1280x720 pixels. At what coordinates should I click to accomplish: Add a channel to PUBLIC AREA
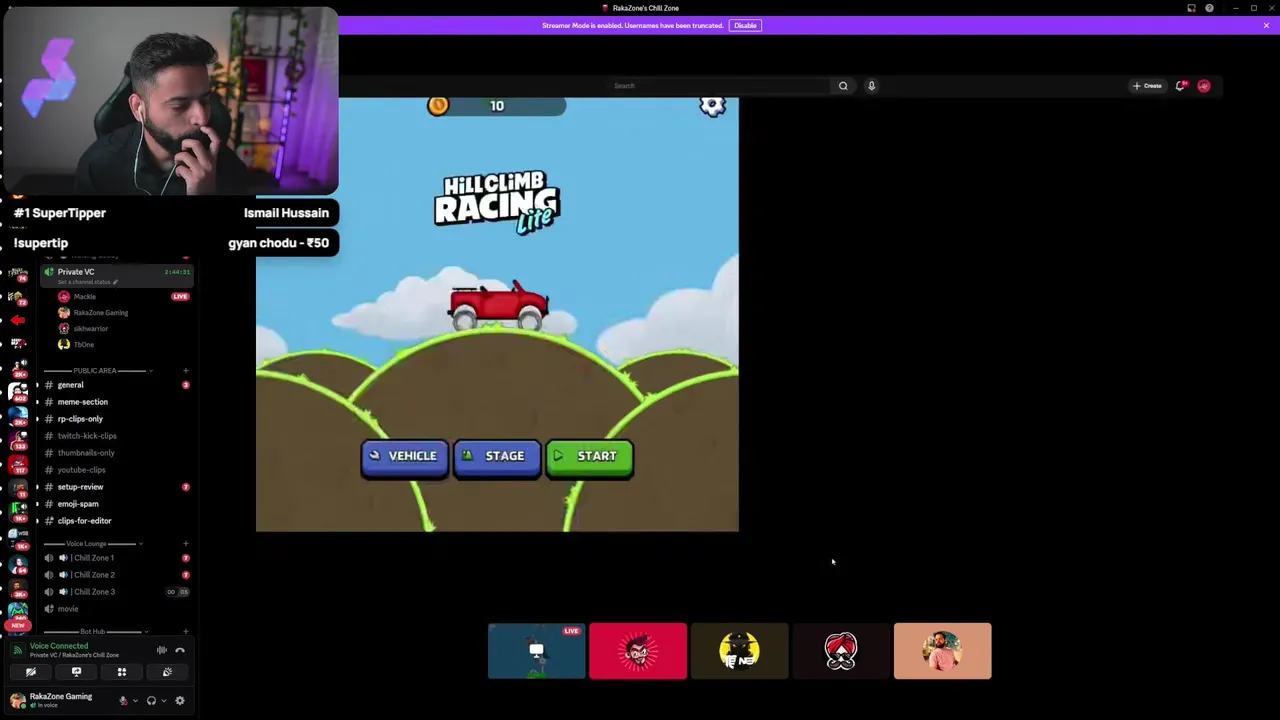point(185,371)
